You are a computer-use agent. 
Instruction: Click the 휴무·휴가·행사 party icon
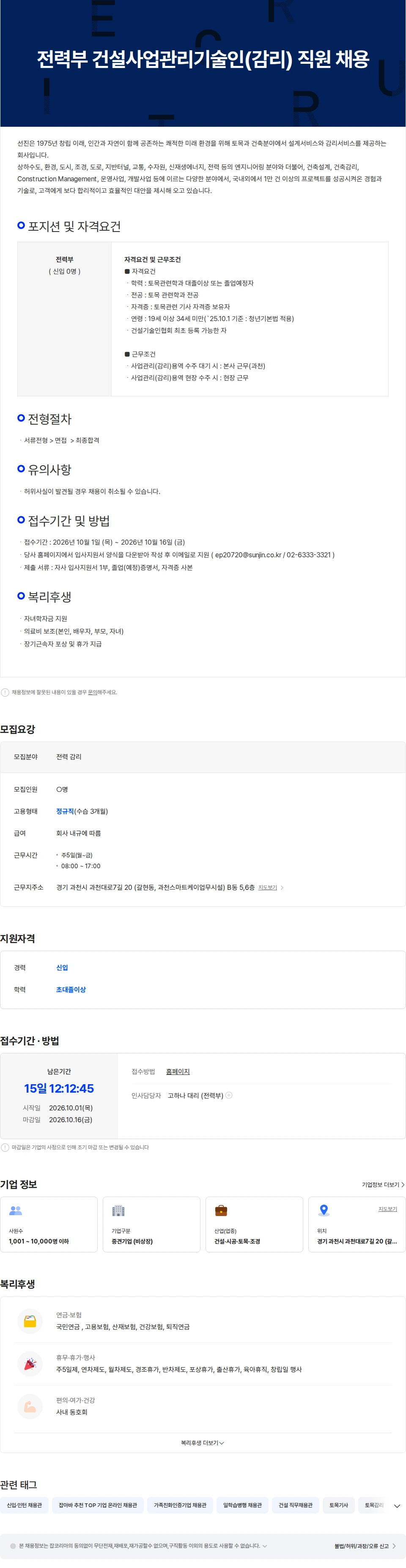pos(30,1363)
